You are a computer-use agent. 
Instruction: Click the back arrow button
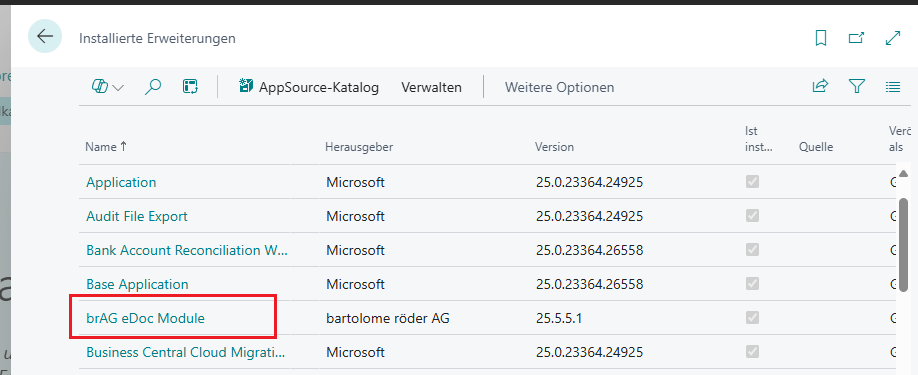[45, 36]
